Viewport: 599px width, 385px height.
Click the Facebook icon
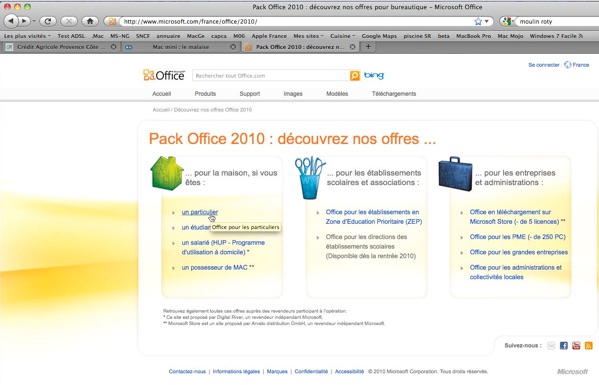(x=563, y=346)
